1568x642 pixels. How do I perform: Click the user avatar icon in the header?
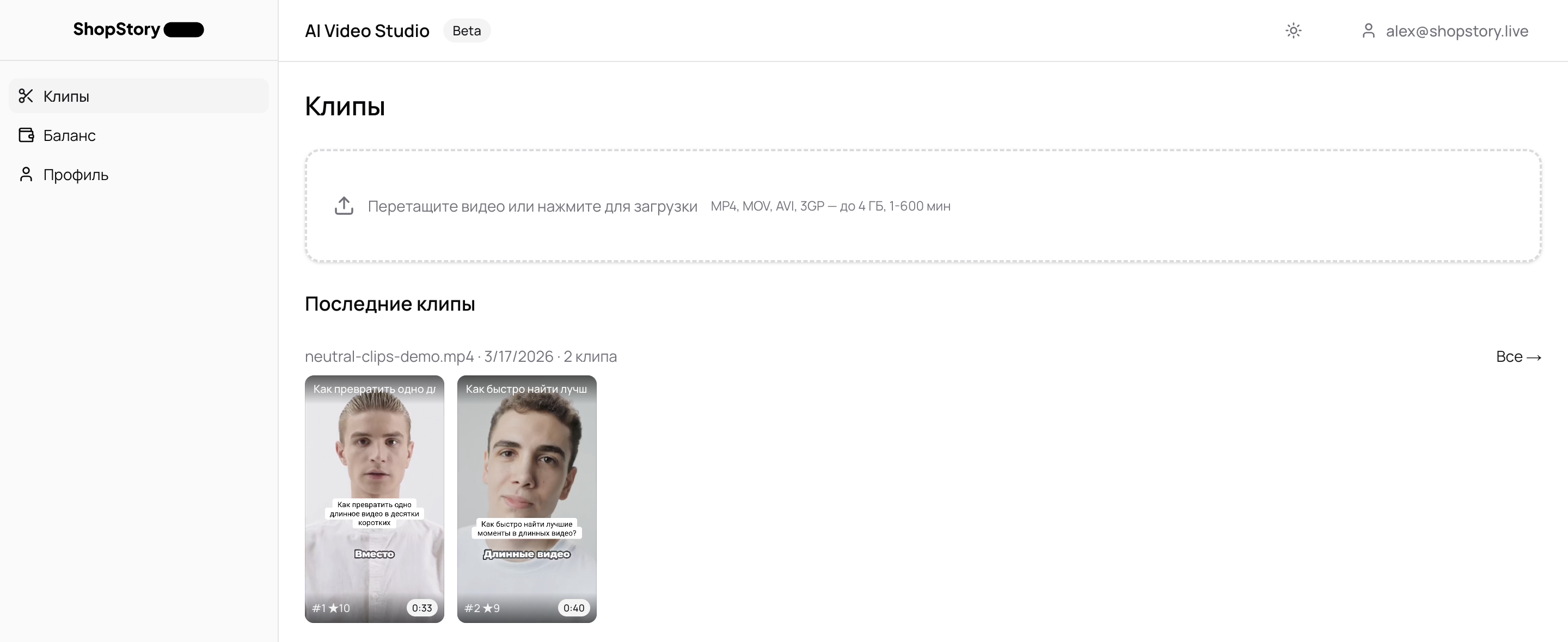pyautogui.click(x=1368, y=31)
